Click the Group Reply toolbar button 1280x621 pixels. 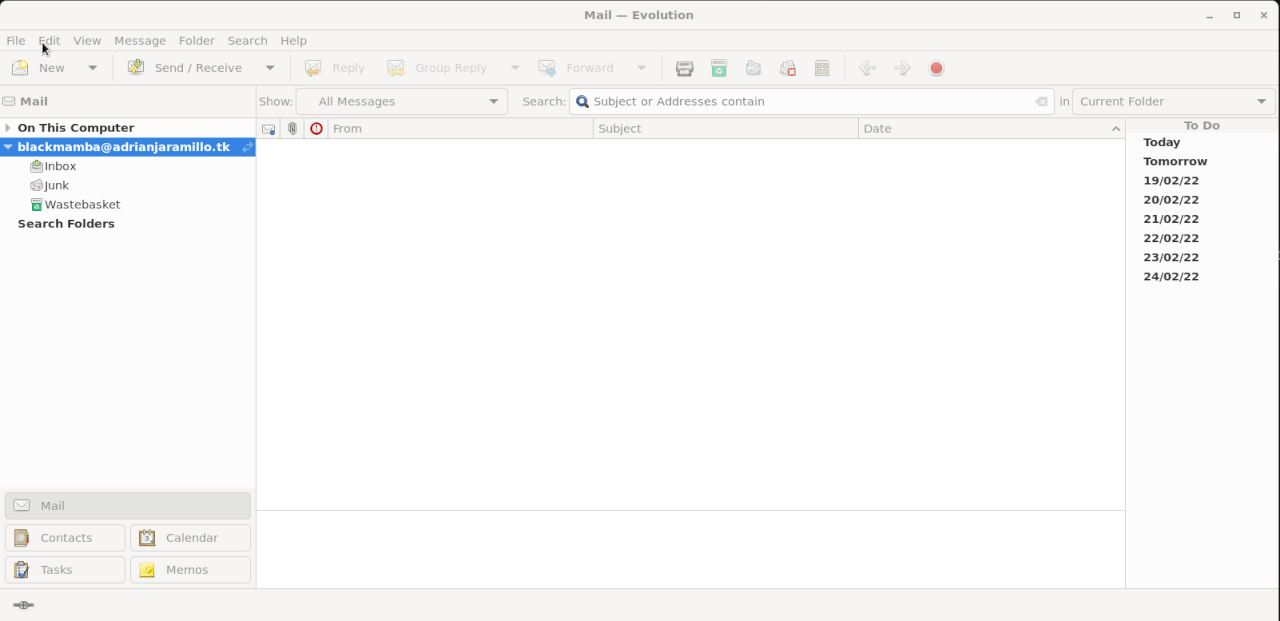[x=438, y=68]
